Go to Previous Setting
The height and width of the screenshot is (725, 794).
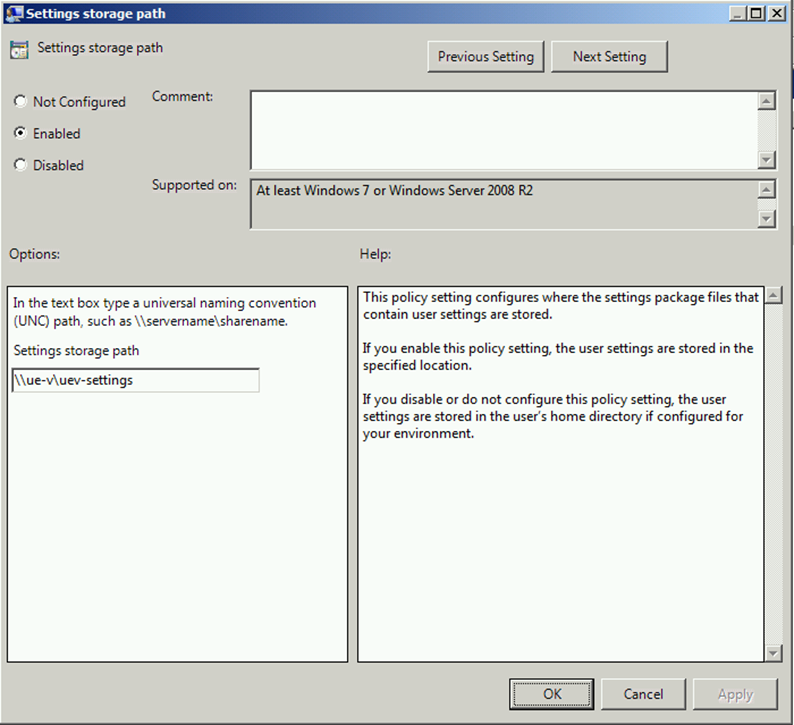(486, 57)
